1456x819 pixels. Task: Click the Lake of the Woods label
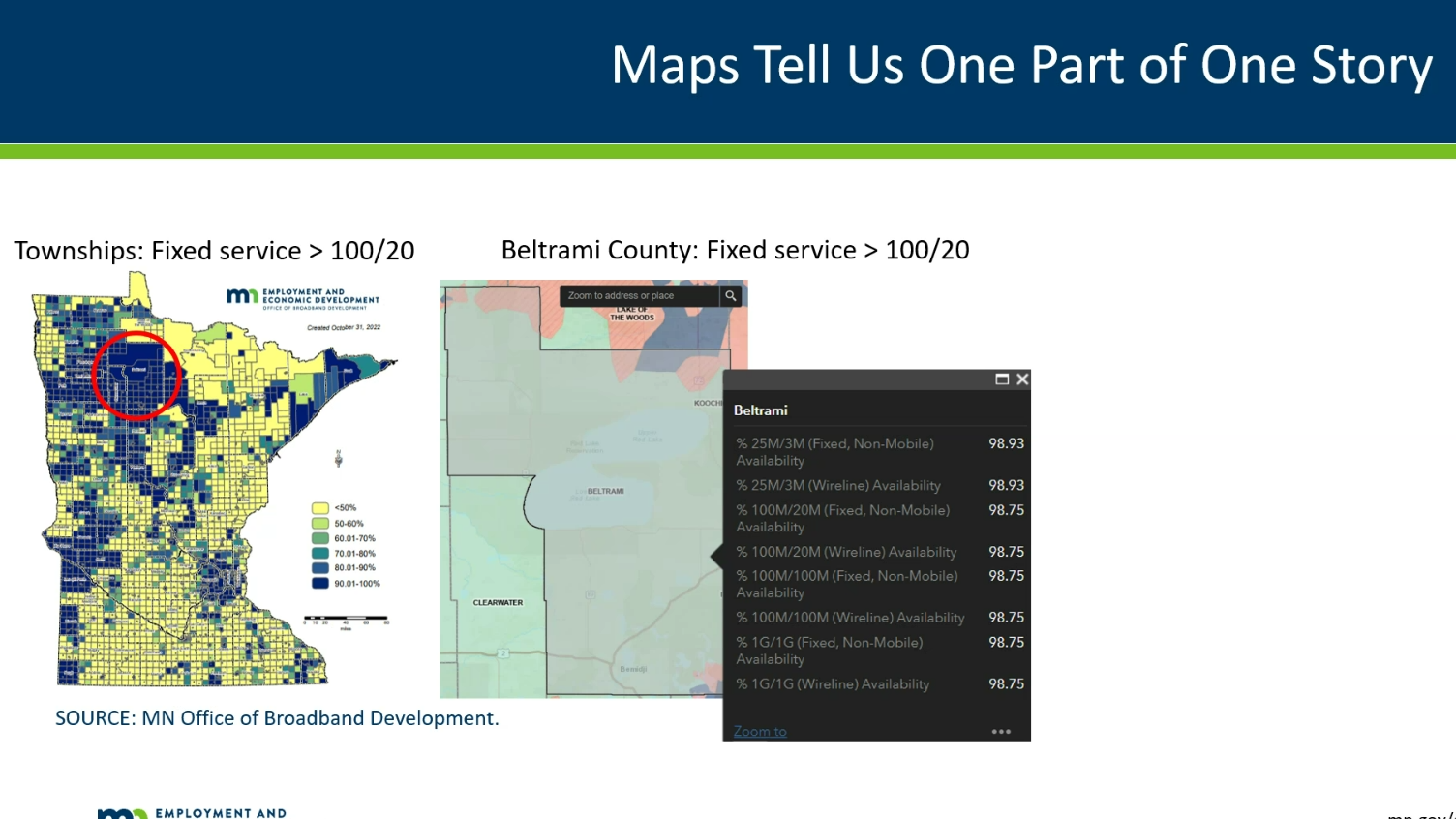[632, 314]
